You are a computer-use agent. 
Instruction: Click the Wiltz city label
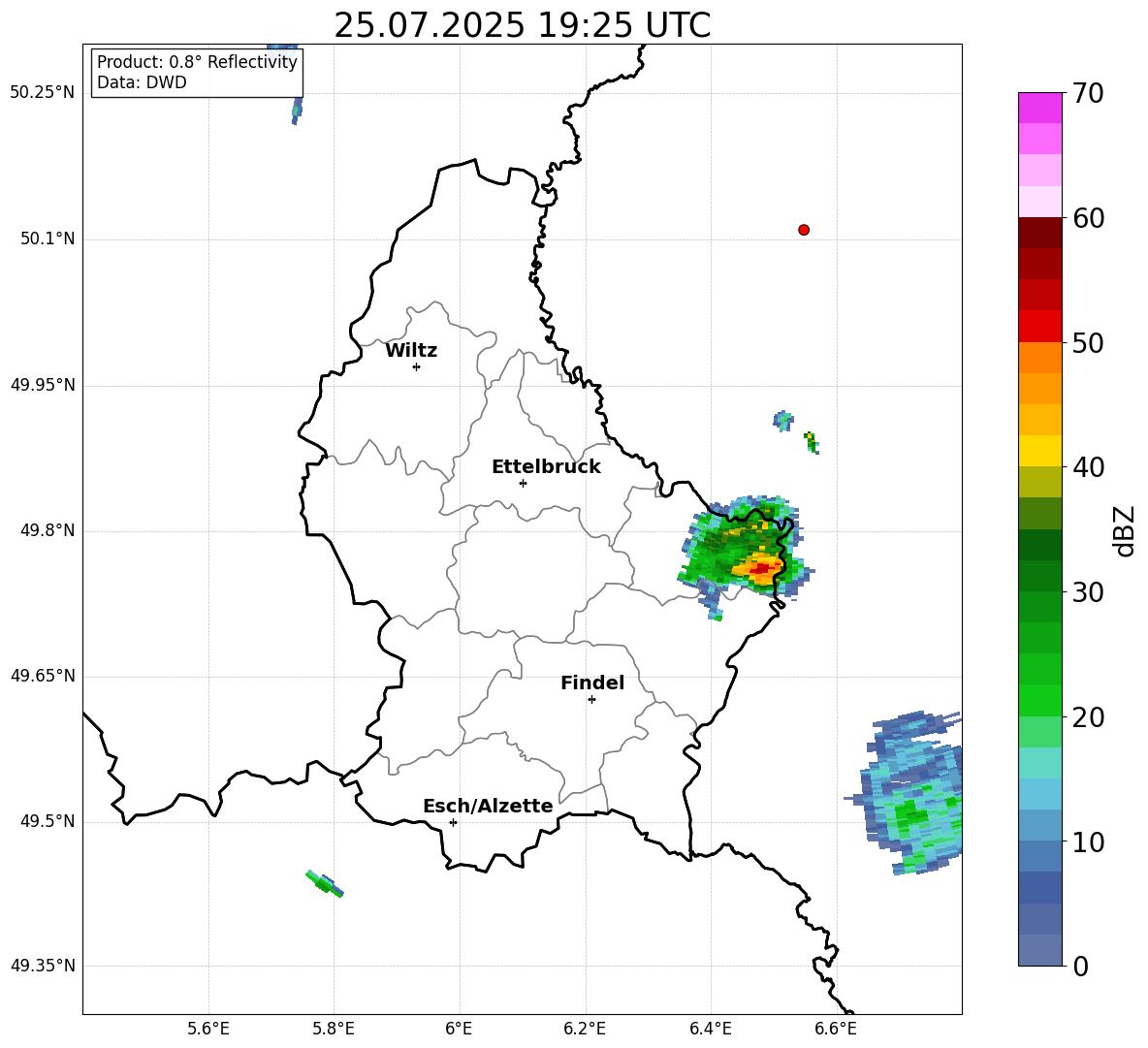pyautogui.click(x=411, y=351)
